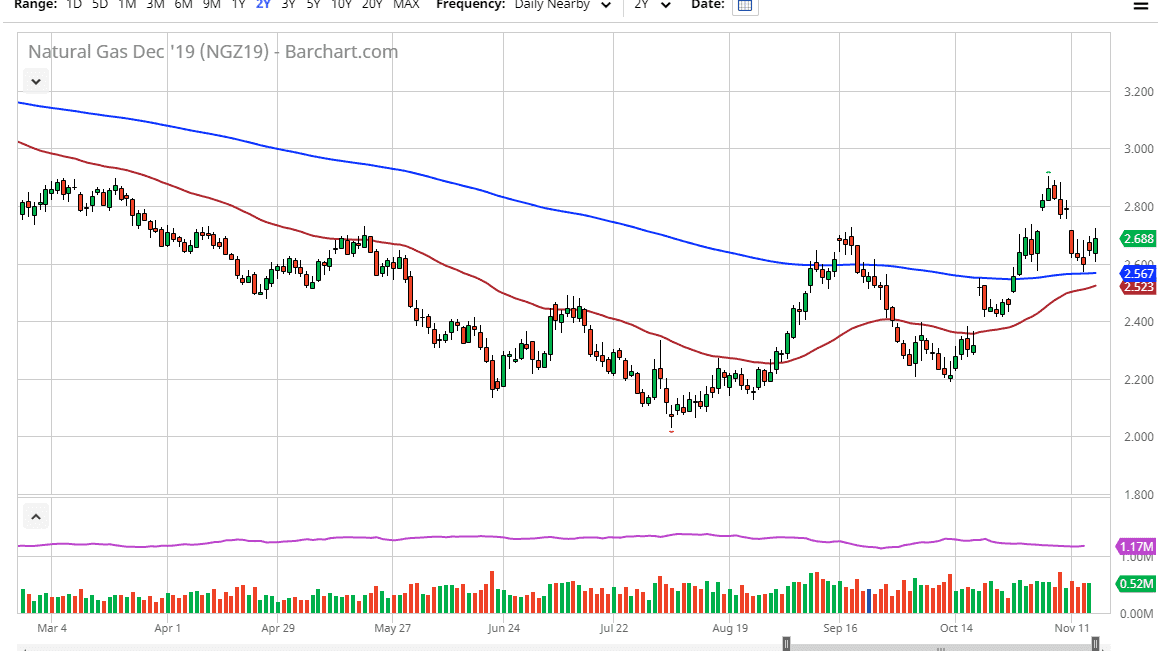
Task: Click the green 2.688 last price tag
Action: tap(1135, 239)
